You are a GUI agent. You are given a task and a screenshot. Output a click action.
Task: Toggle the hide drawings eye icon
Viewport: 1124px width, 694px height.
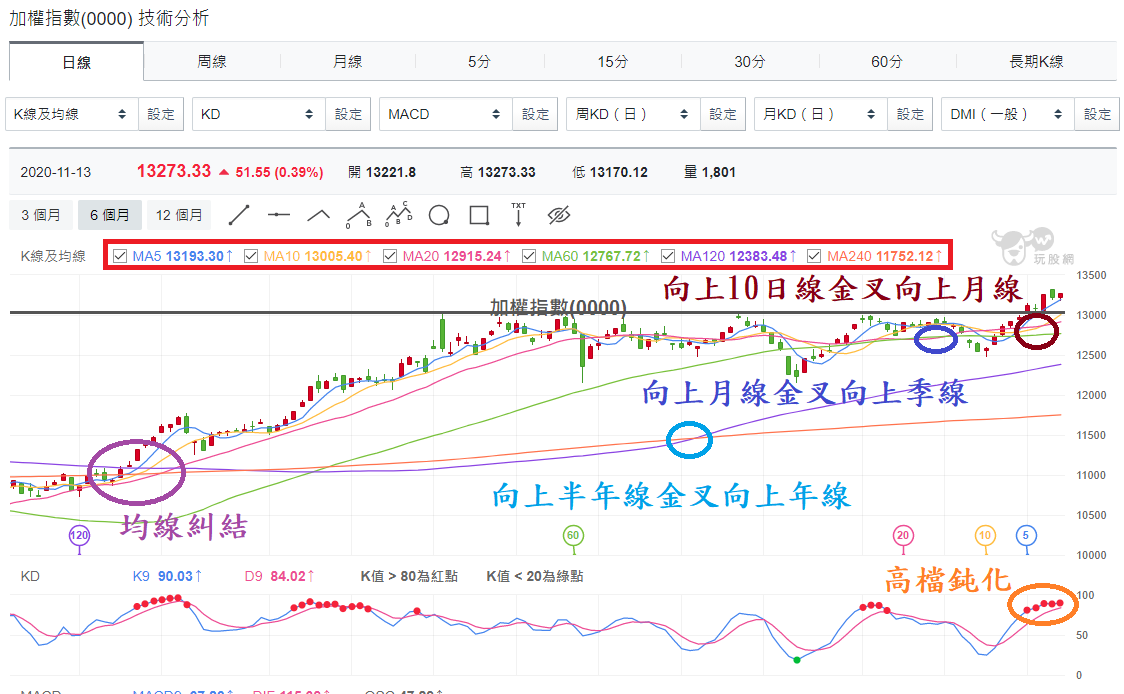point(558,215)
